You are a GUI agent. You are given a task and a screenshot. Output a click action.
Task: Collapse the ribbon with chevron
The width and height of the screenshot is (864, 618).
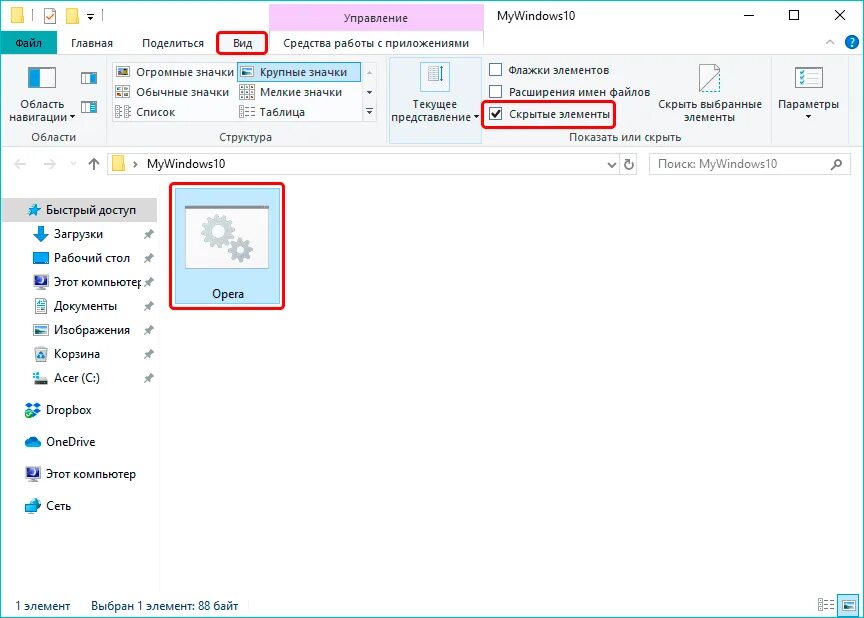830,42
